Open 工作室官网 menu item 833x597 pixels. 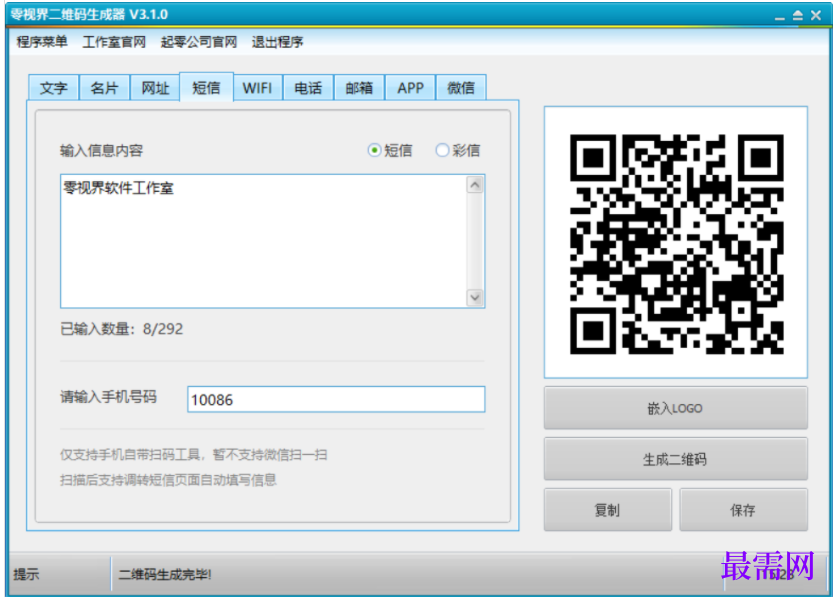point(114,41)
